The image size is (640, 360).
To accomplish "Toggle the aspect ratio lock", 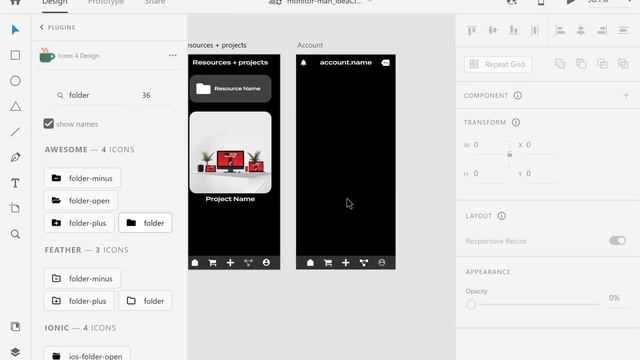I will coord(509,154).
